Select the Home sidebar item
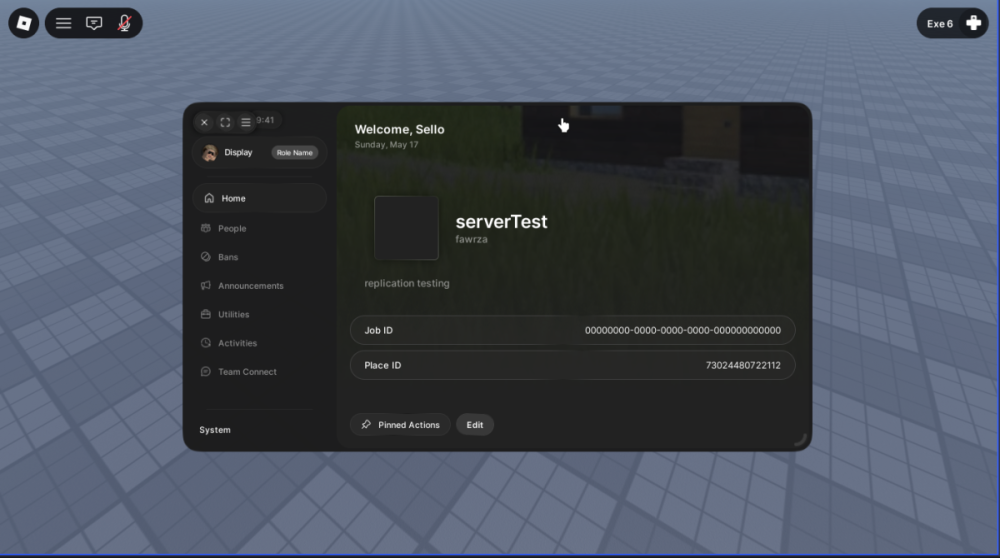The height and width of the screenshot is (558, 1000). [260, 198]
